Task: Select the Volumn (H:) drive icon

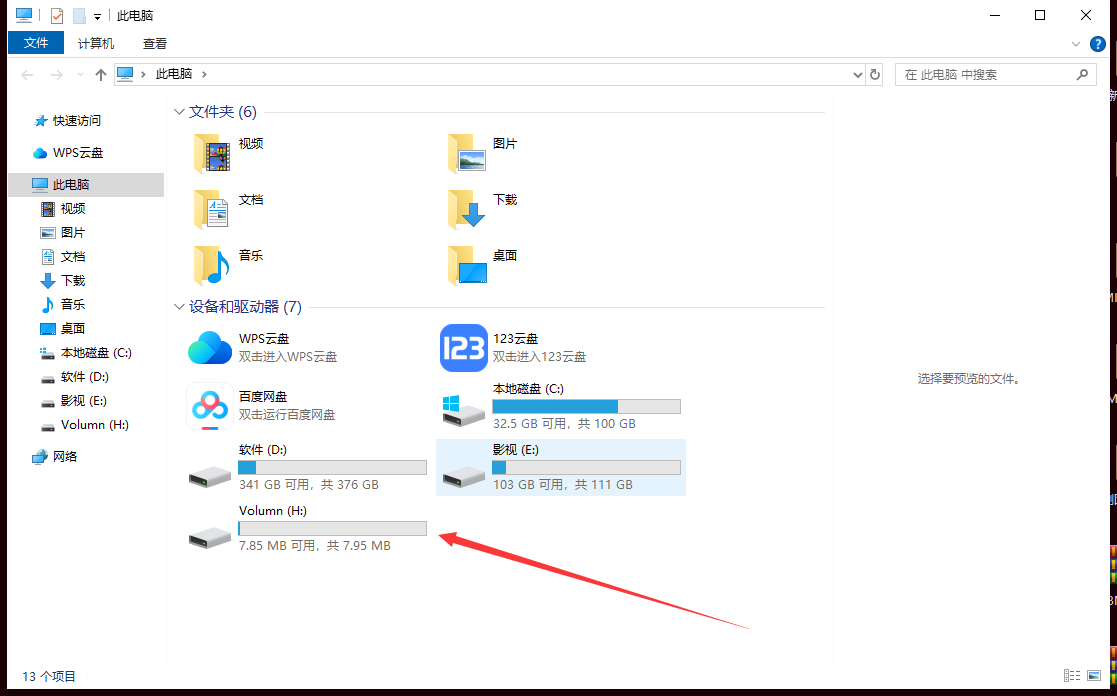Action: pyautogui.click(x=210, y=537)
